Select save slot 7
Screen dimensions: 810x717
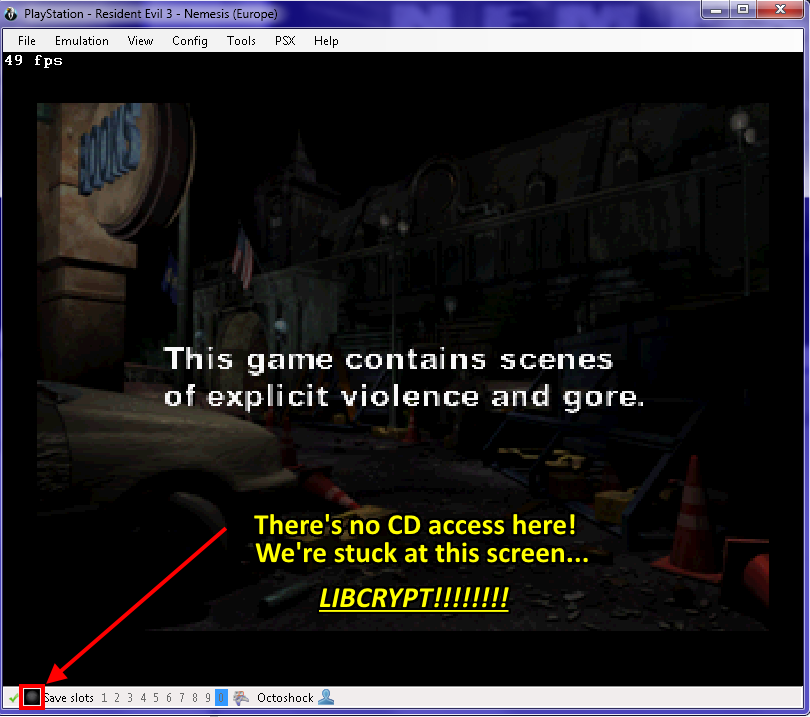182,698
